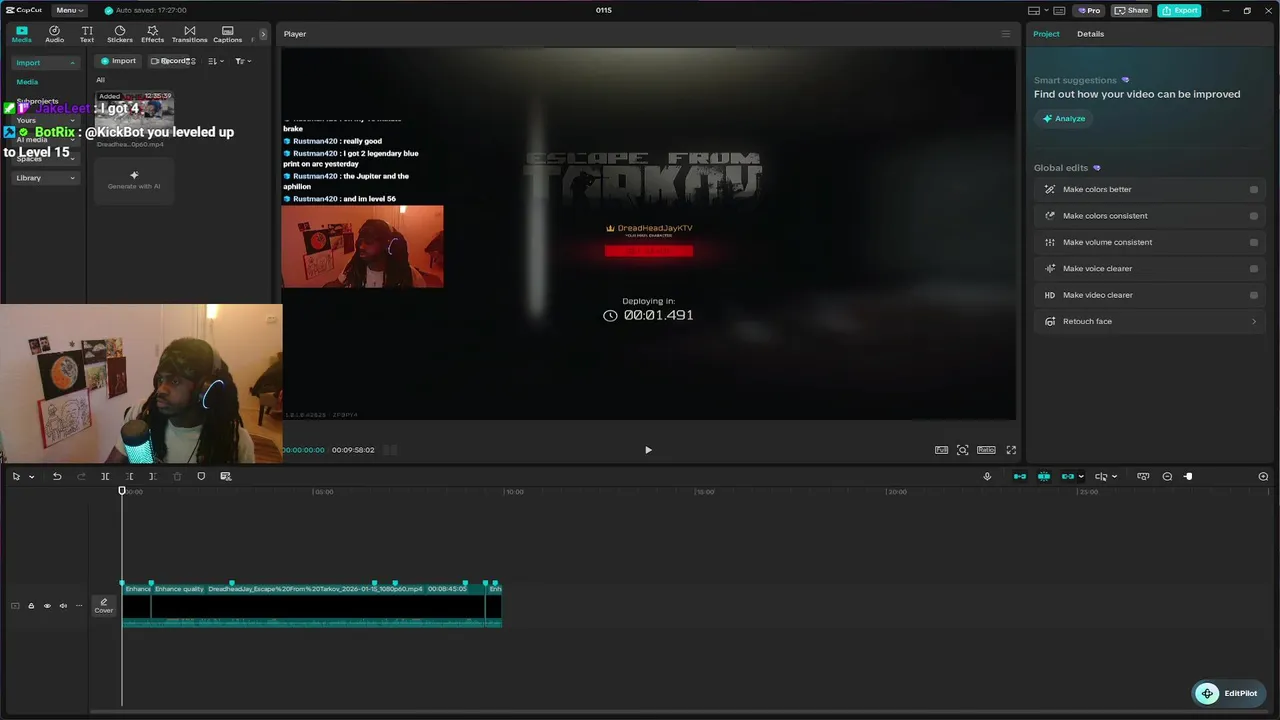Switch to the Details tab

[1090, 34]
